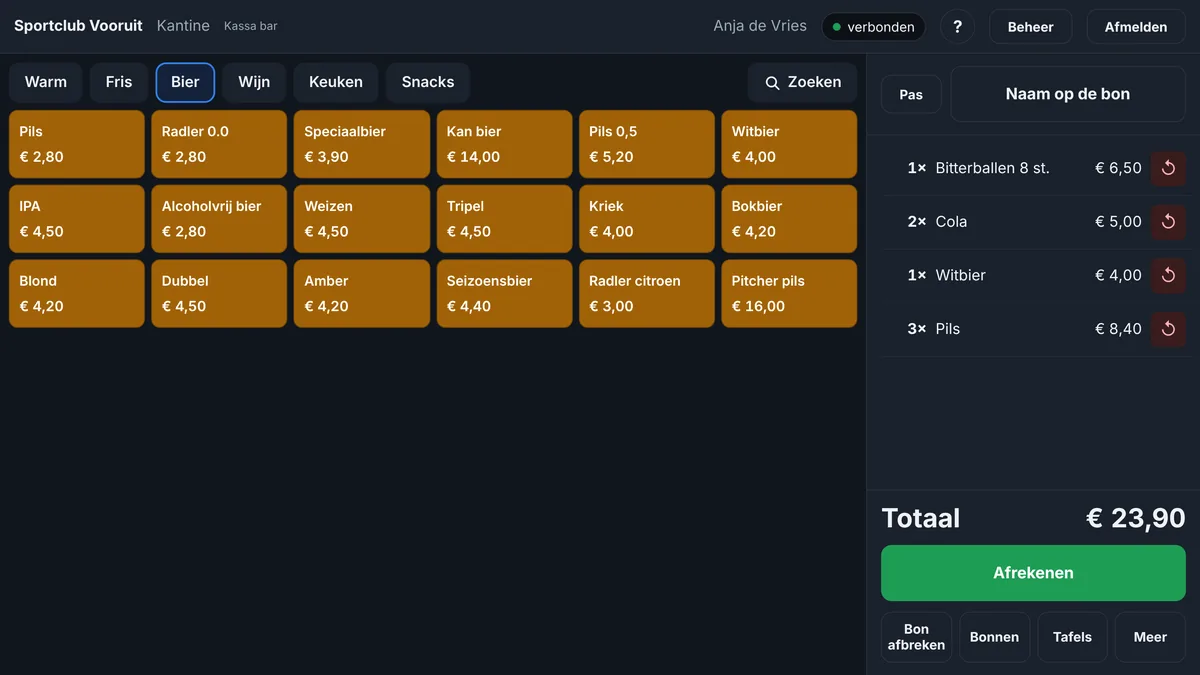1200x675 pixels.
Task: Add a Dubbel to the order
Action: click(219, 294)
